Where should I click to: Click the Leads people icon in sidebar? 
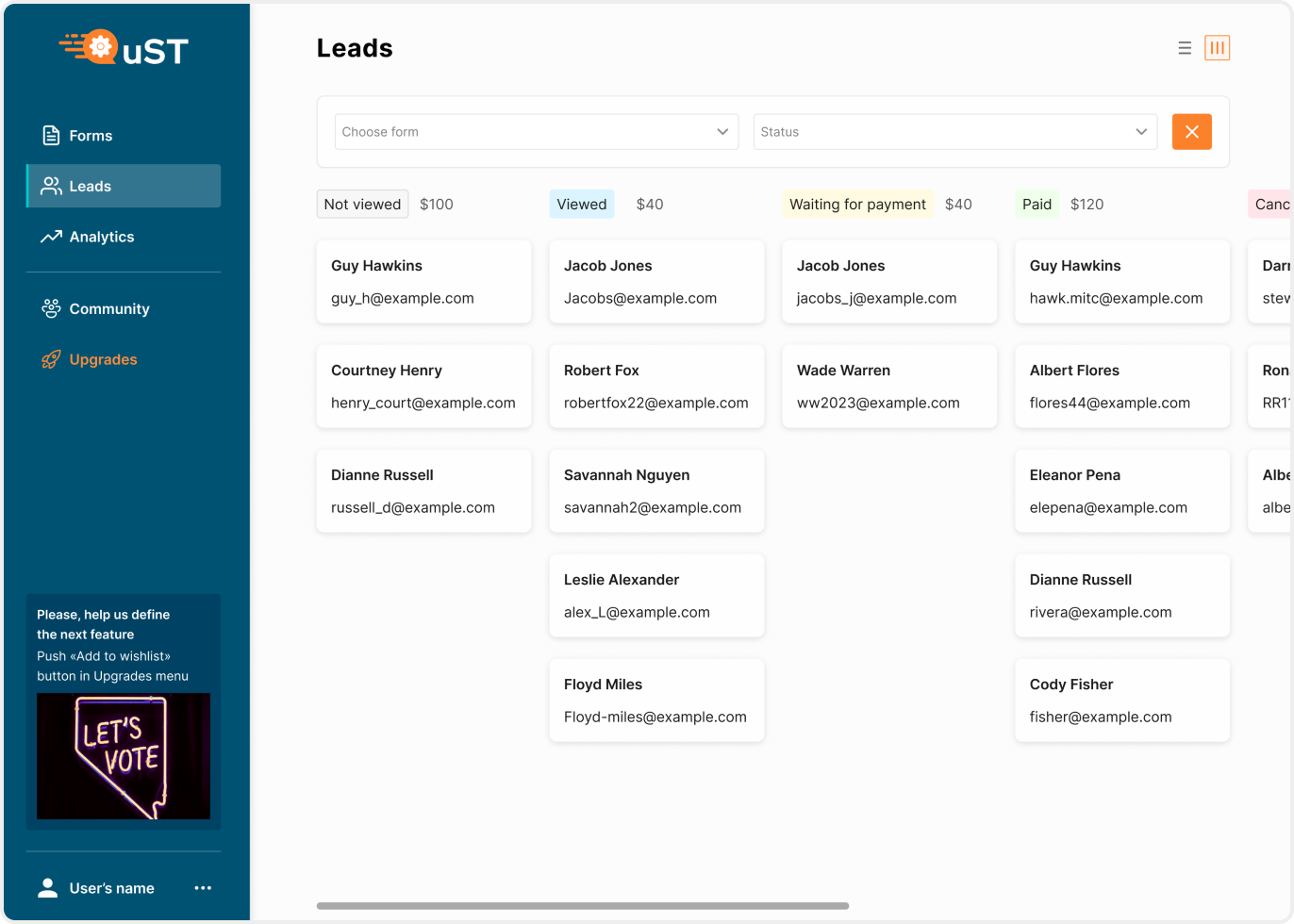coord(51,187)
